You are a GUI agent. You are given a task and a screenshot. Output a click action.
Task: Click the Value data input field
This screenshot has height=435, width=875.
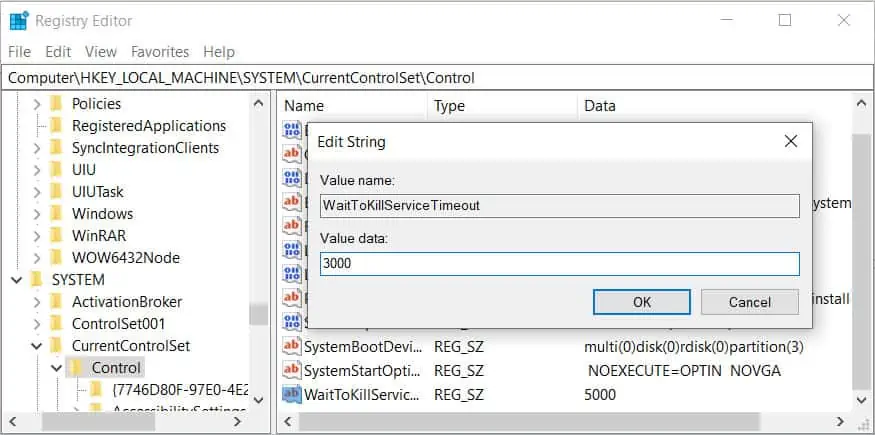tap(560, 264)
